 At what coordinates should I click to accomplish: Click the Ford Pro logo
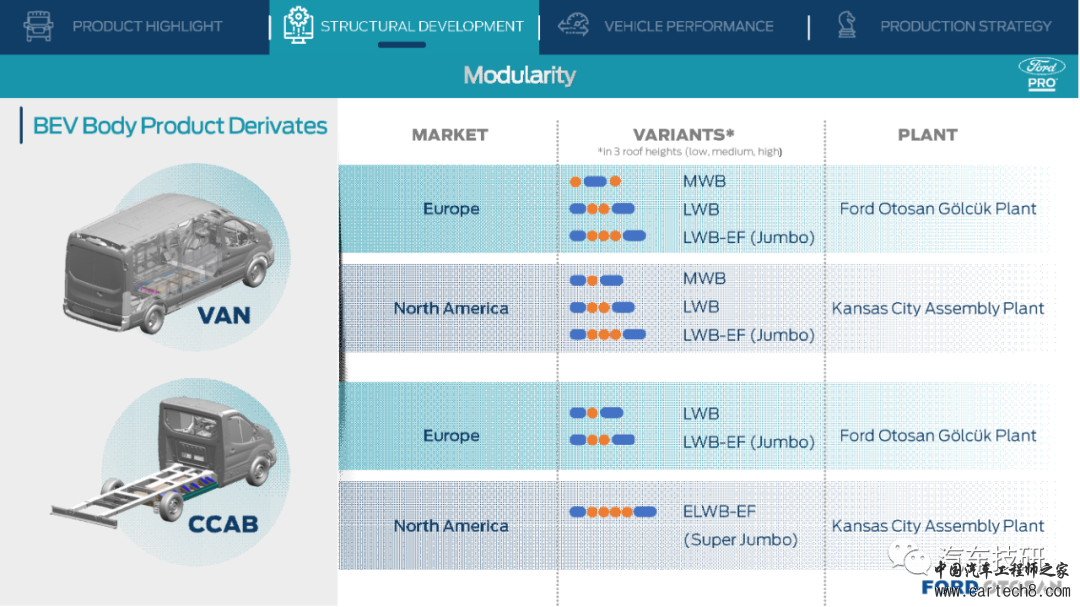pos(1042,74)
